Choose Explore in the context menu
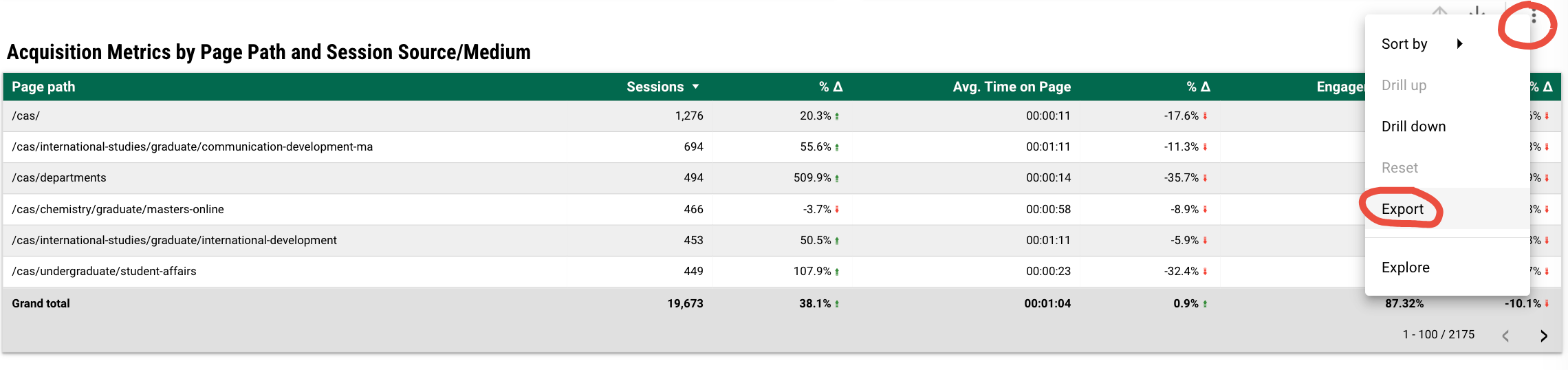The width and height of the screenshot is (1568, 370). point(1405,268)
